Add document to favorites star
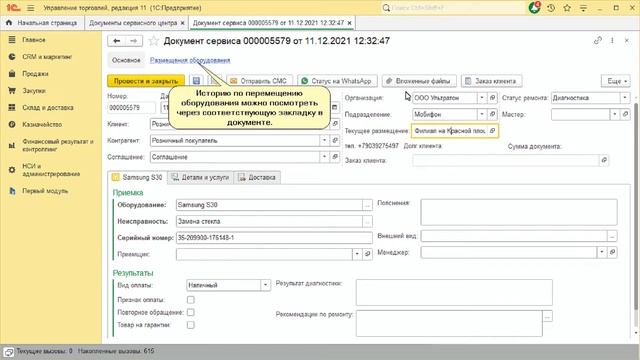 153,41
